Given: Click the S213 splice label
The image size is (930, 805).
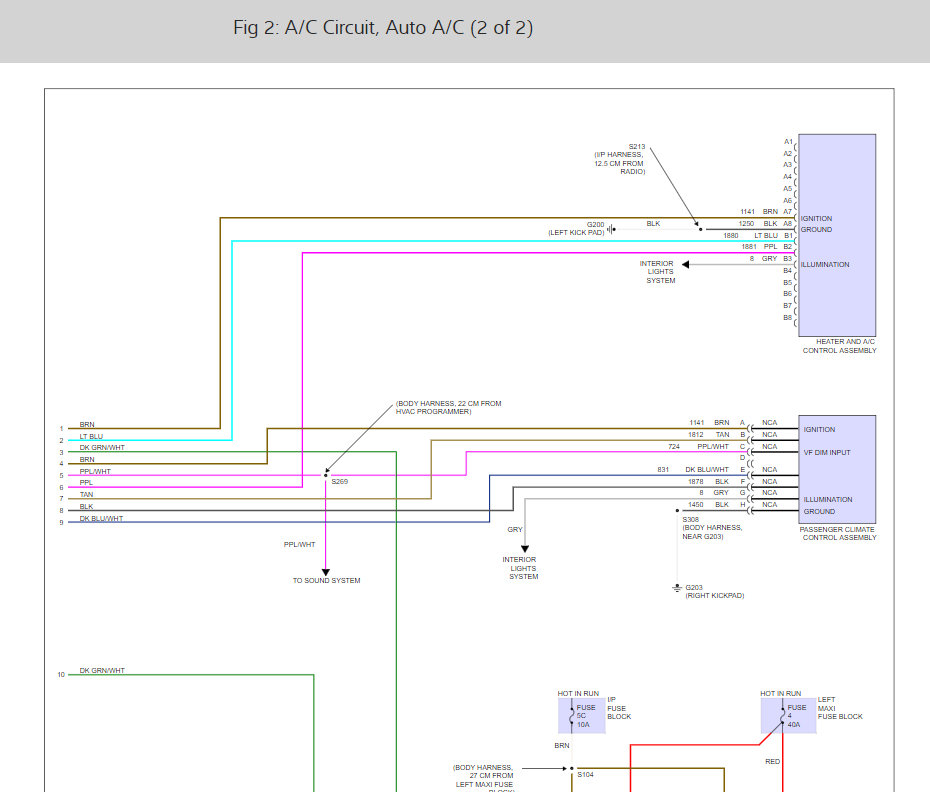Looking at the screenshot, I should point(637,147).
